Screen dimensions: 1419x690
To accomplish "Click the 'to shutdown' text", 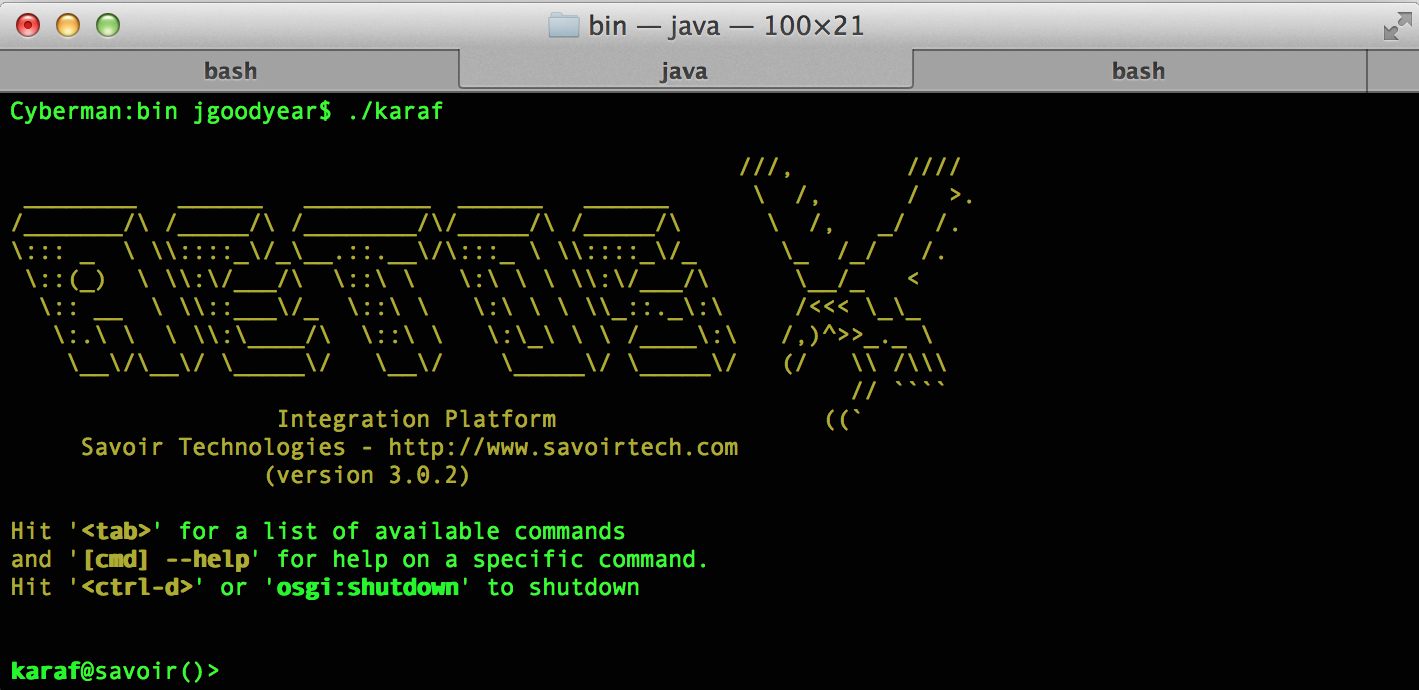I will pos(563,587).
